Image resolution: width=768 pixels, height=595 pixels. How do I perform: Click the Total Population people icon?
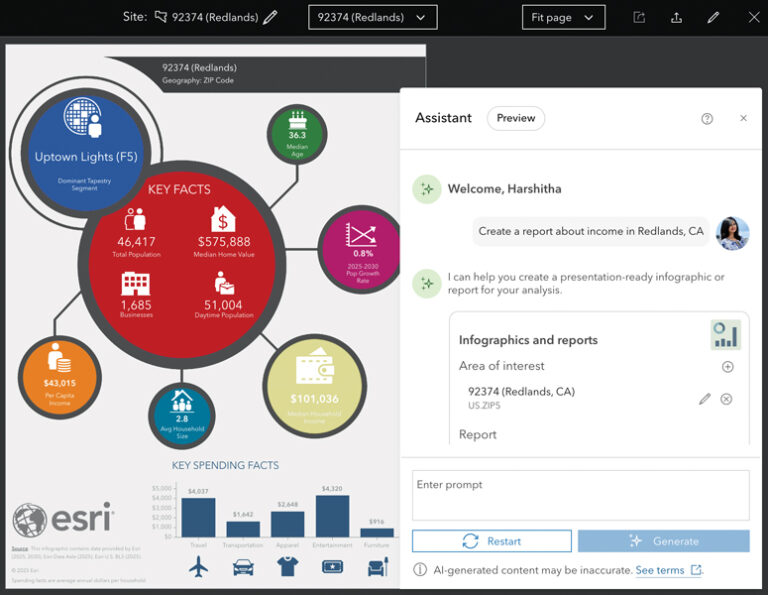pos(135,219)
